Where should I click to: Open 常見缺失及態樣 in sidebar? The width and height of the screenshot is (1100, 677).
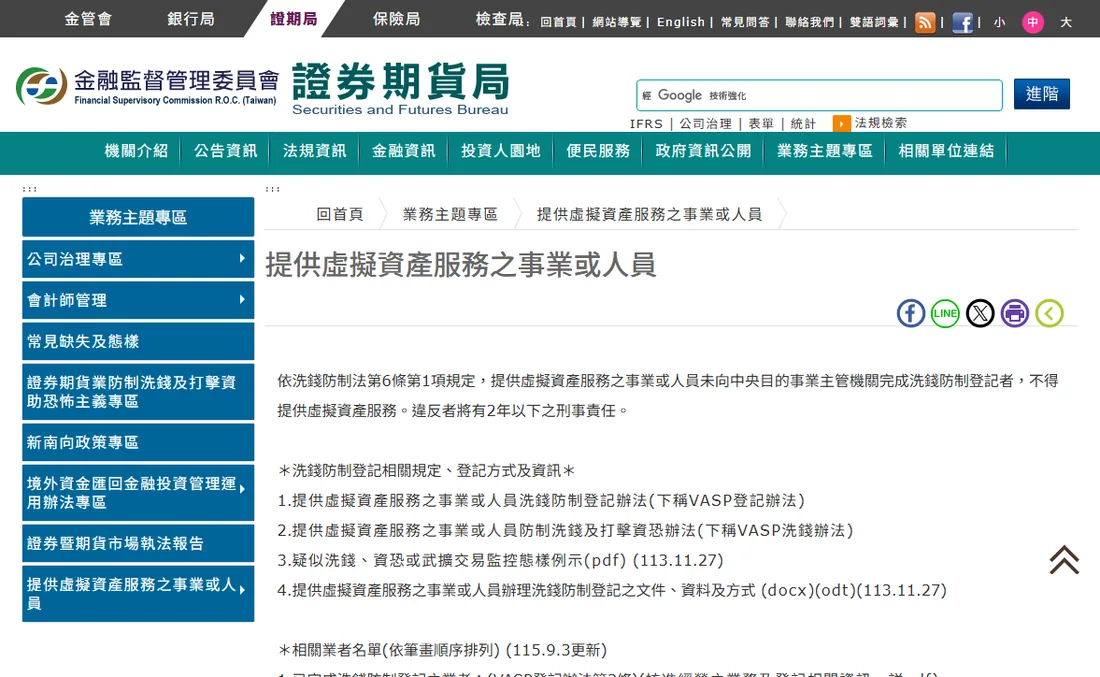tap(138, 341)
